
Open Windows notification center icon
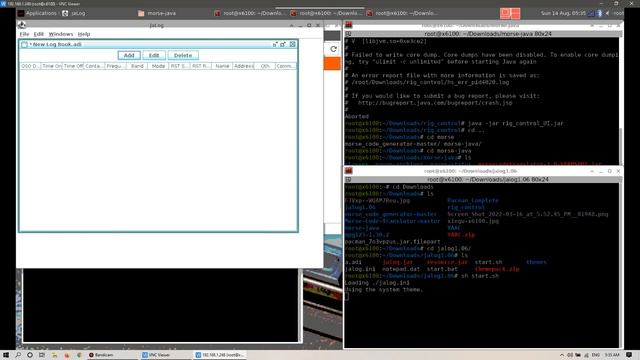[x=629, y=355]
